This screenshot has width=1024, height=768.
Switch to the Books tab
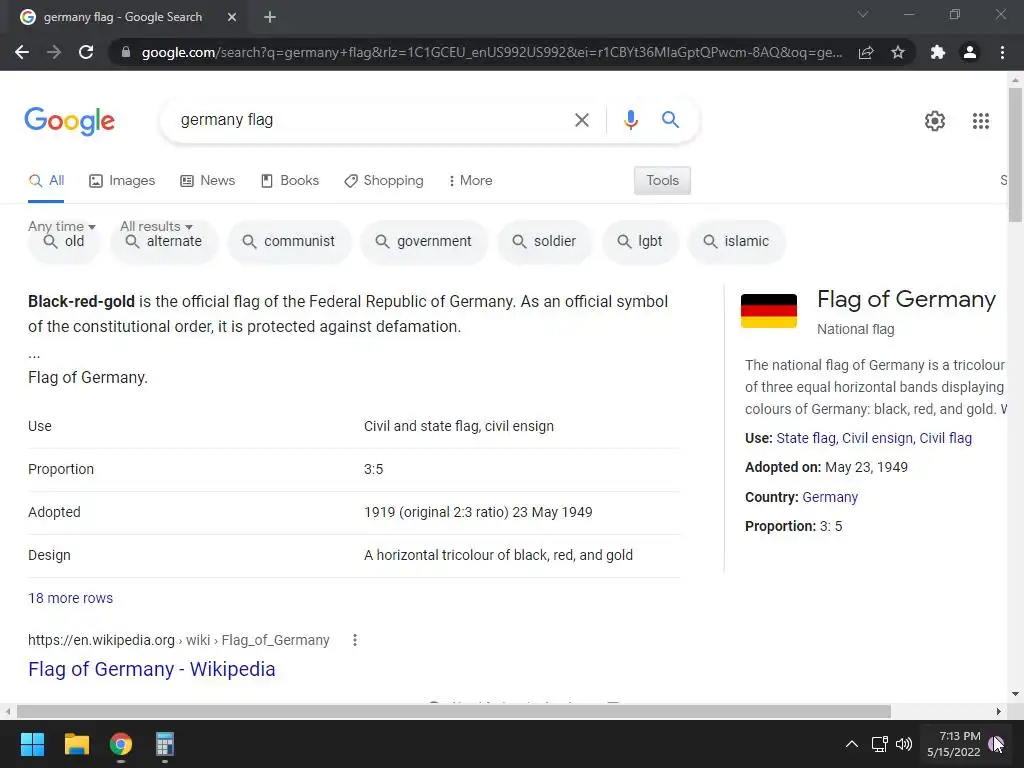290,181
